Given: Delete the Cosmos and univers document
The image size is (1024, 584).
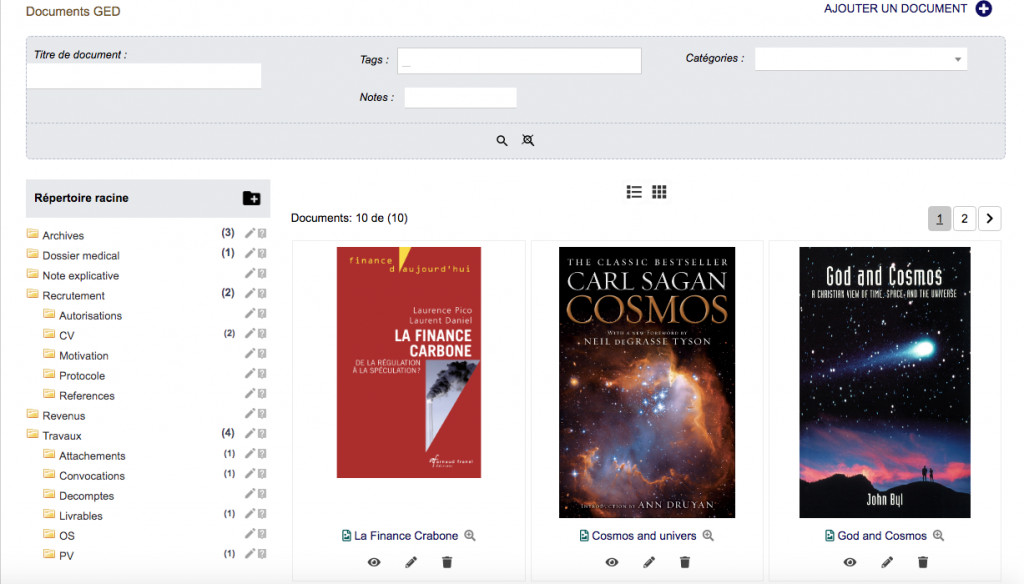Looking at the screenshot, I should point(684,562).
